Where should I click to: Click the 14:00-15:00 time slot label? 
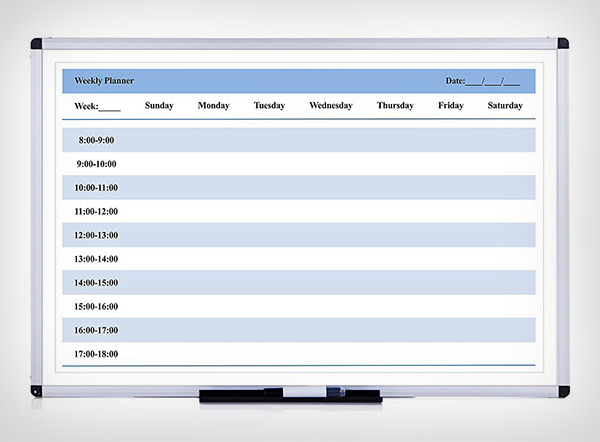click(x=96, y=283)
